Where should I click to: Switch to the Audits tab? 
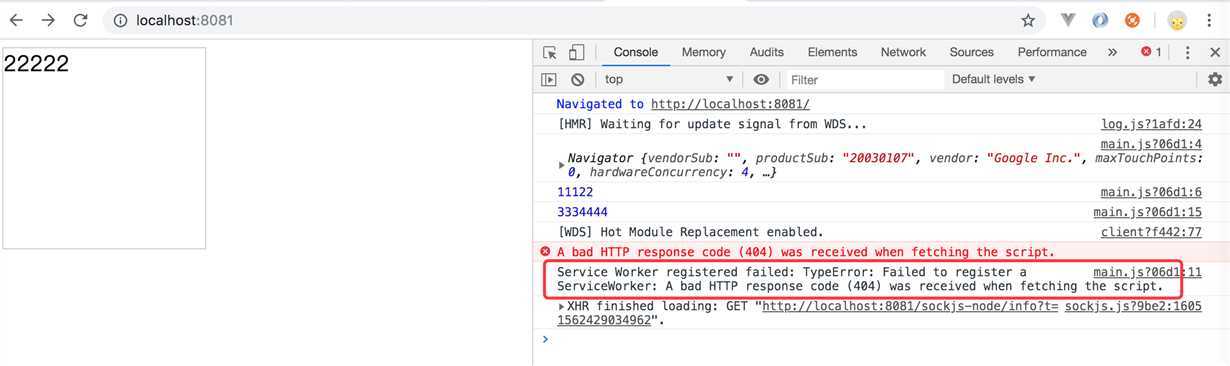click(767, 52)
